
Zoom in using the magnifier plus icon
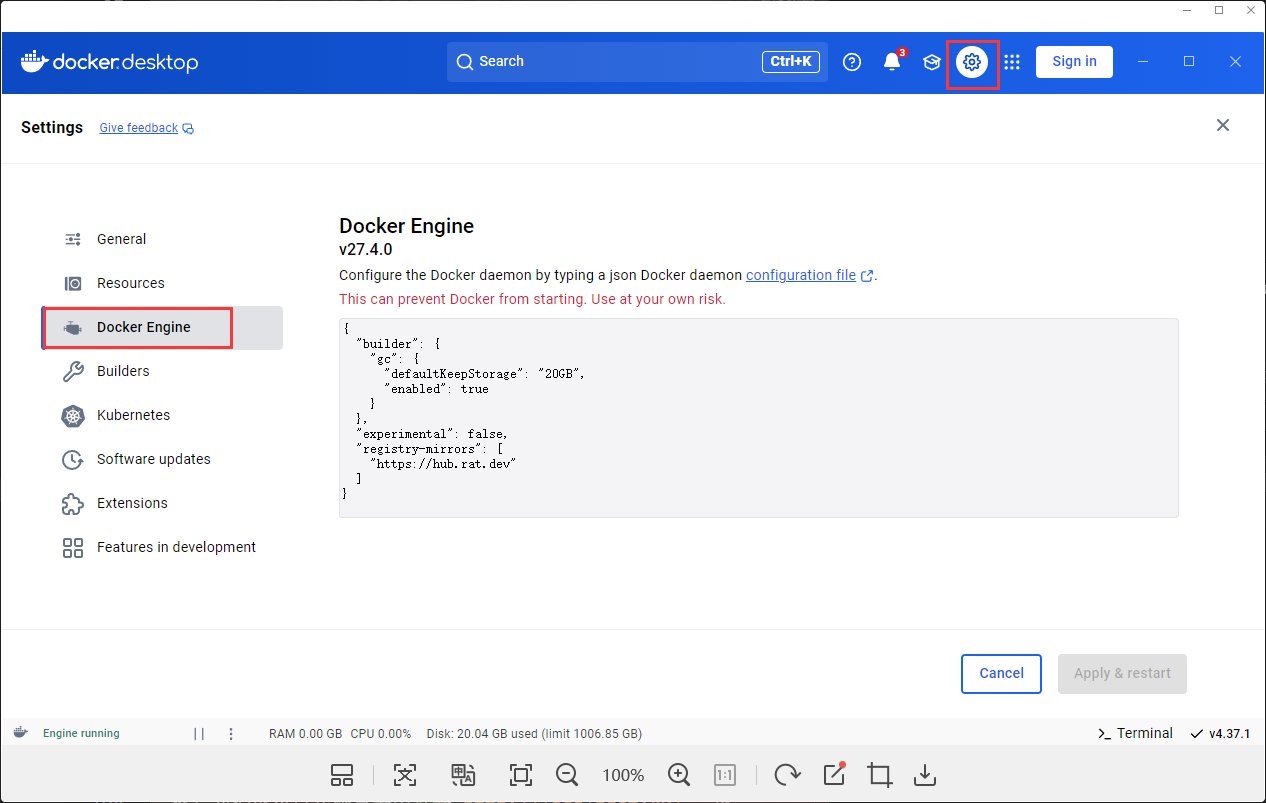[x=679, y=775]
